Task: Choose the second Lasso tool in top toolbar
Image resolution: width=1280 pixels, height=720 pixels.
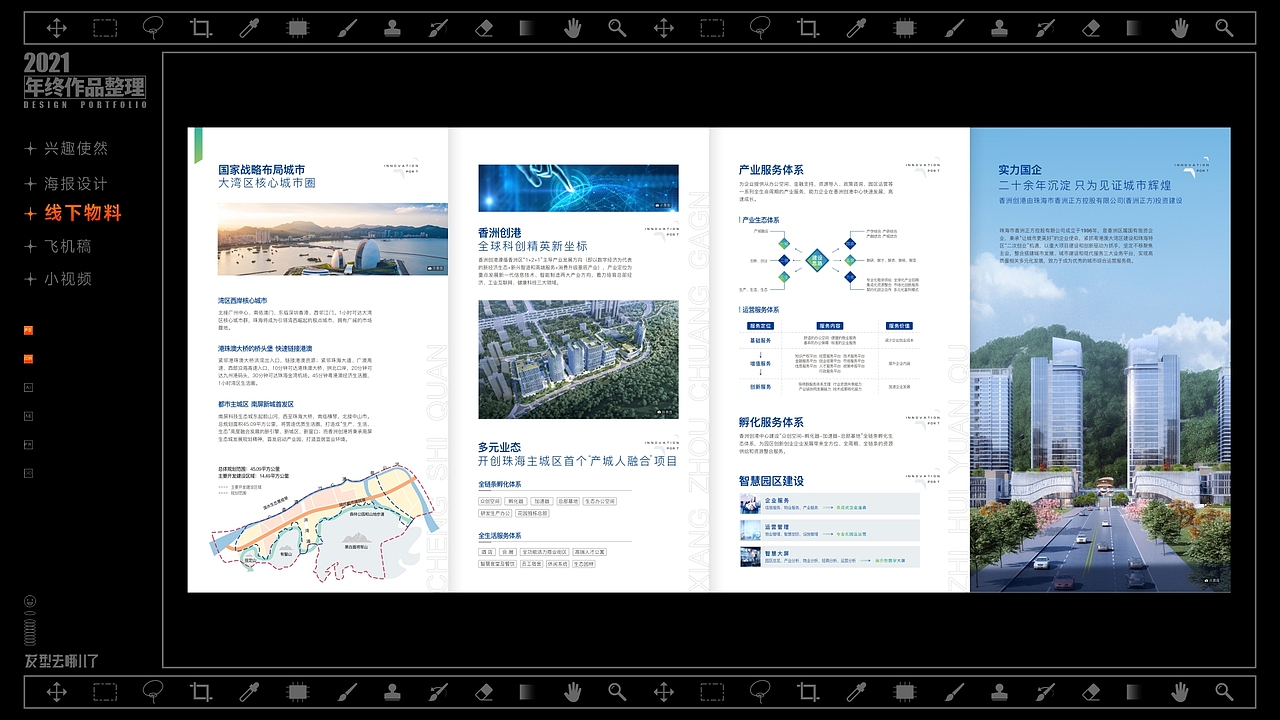Action: [x=759, y=28]
